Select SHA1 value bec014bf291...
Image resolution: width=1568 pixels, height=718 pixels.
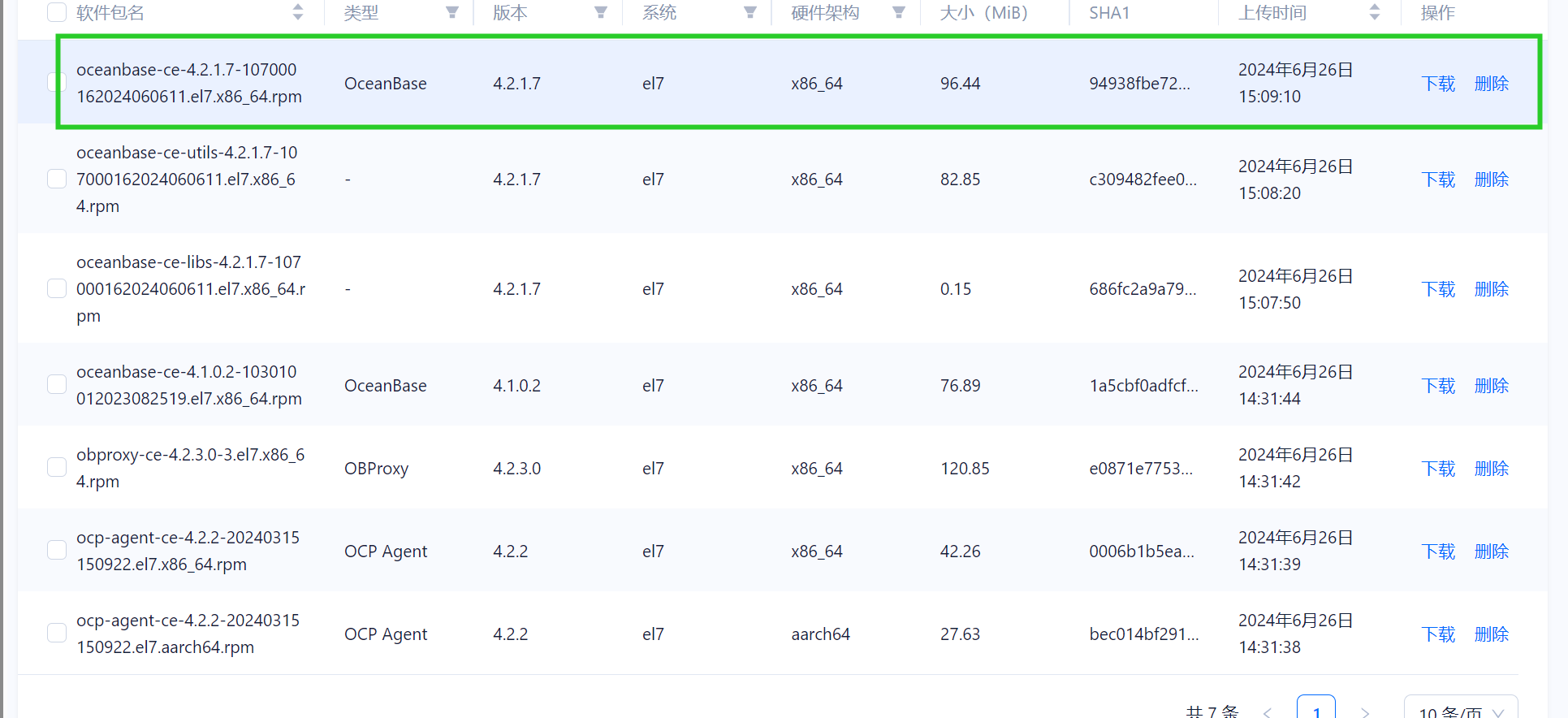(x=1143, y=634)
